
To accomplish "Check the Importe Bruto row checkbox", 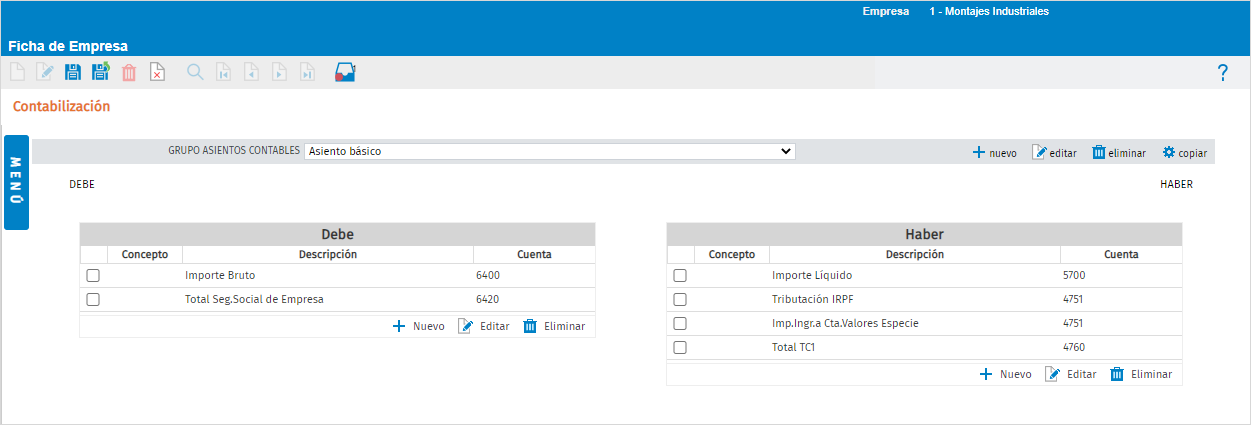I will (93, 275).
